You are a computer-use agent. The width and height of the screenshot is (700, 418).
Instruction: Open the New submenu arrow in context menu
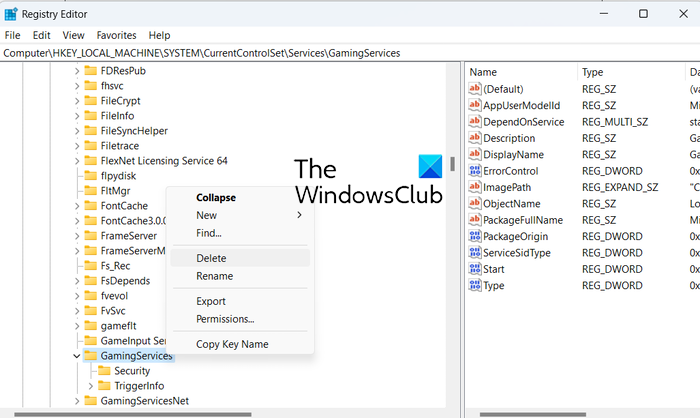299,215
